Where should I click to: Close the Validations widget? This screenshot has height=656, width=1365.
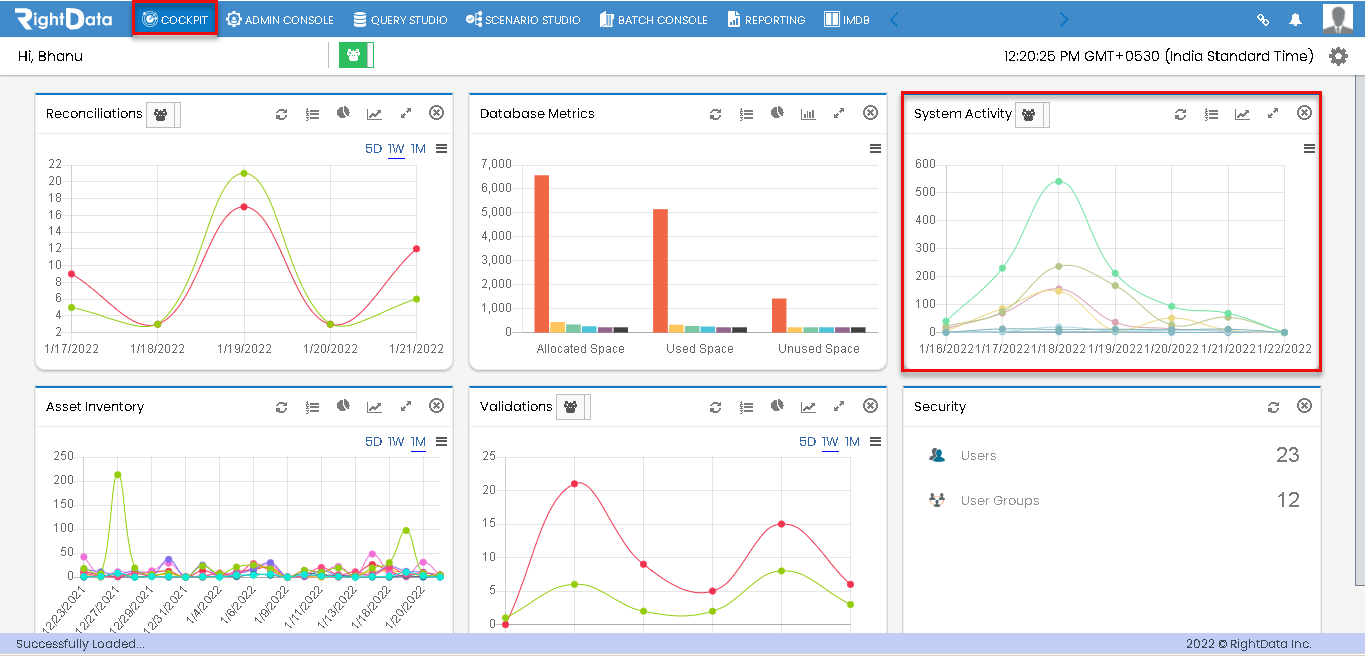point(870,406)
